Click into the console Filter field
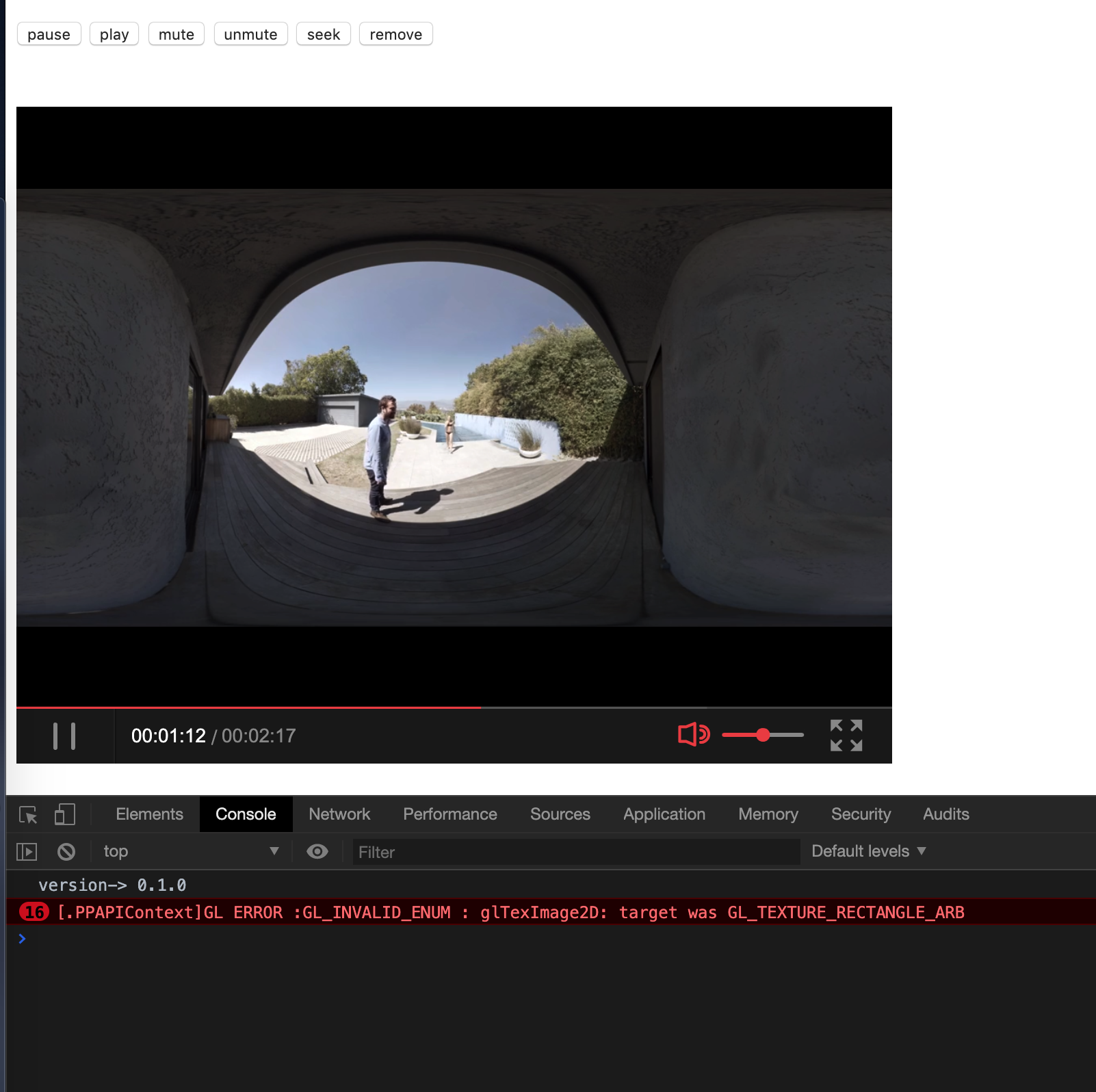 click(x=576, y=852)
